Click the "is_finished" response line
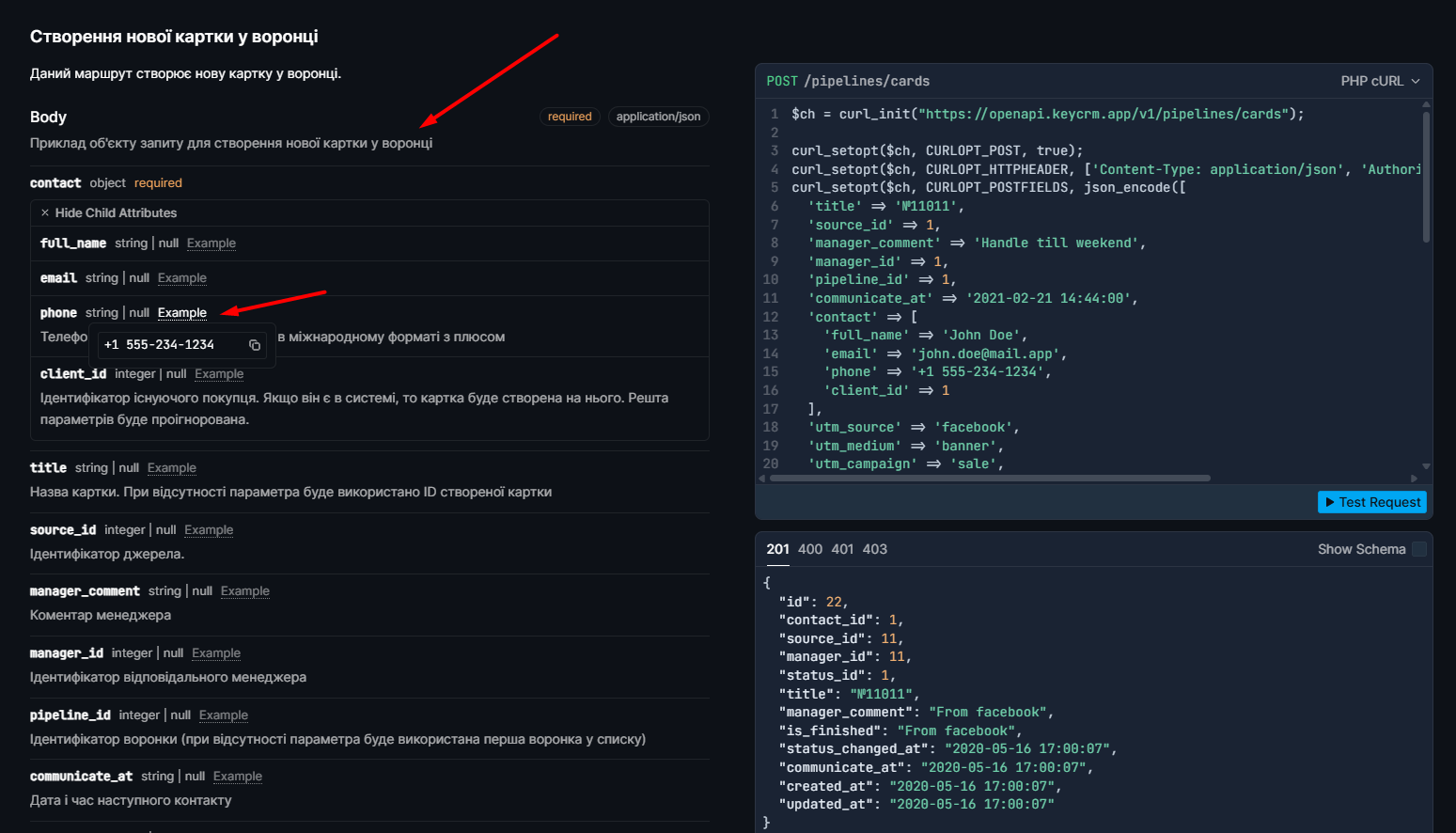The height and width of the screenshot is (833, 1456). pyautogui.click(x=900, y=731)
